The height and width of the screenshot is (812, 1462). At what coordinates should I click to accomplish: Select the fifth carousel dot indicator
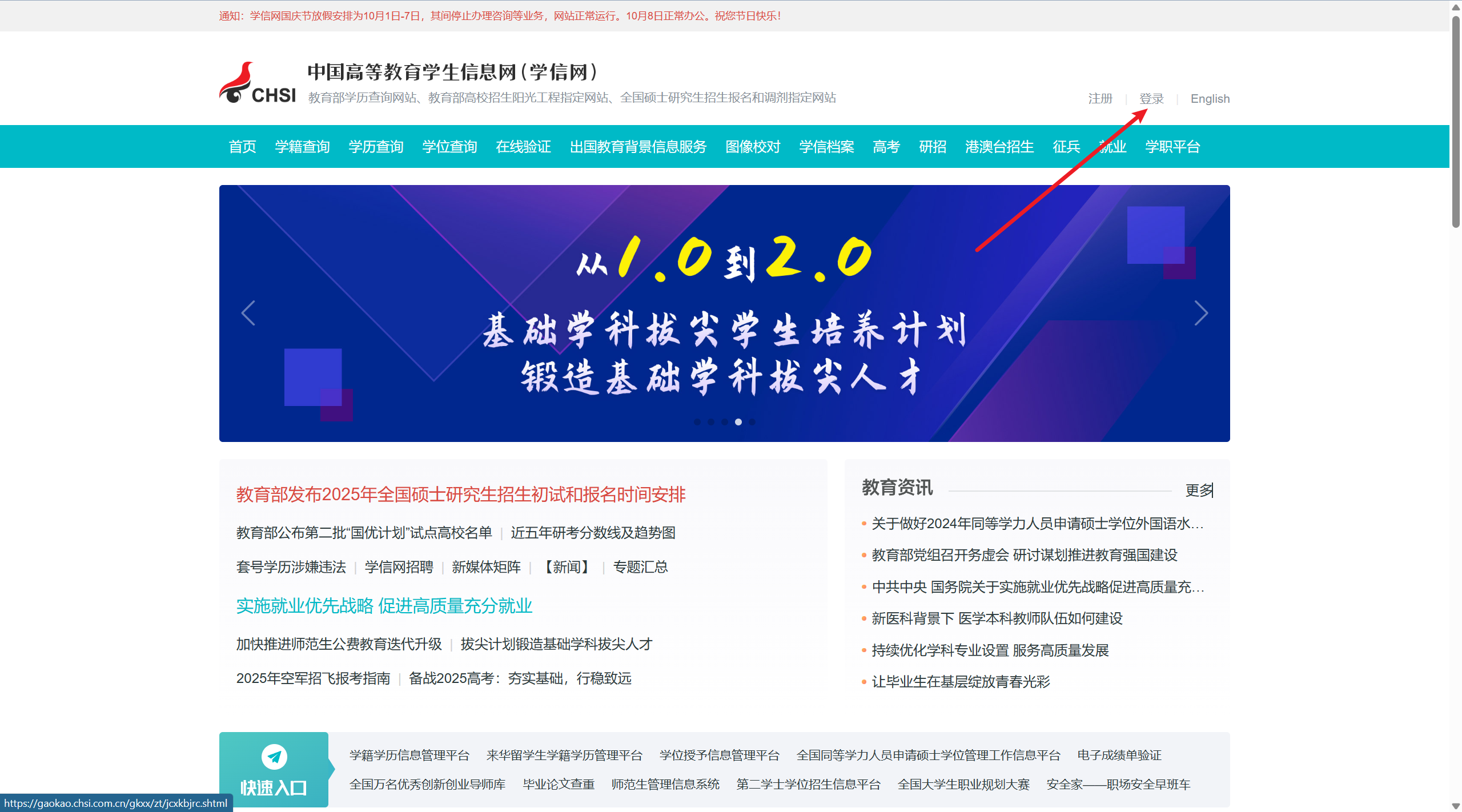(x=752, y=422)
